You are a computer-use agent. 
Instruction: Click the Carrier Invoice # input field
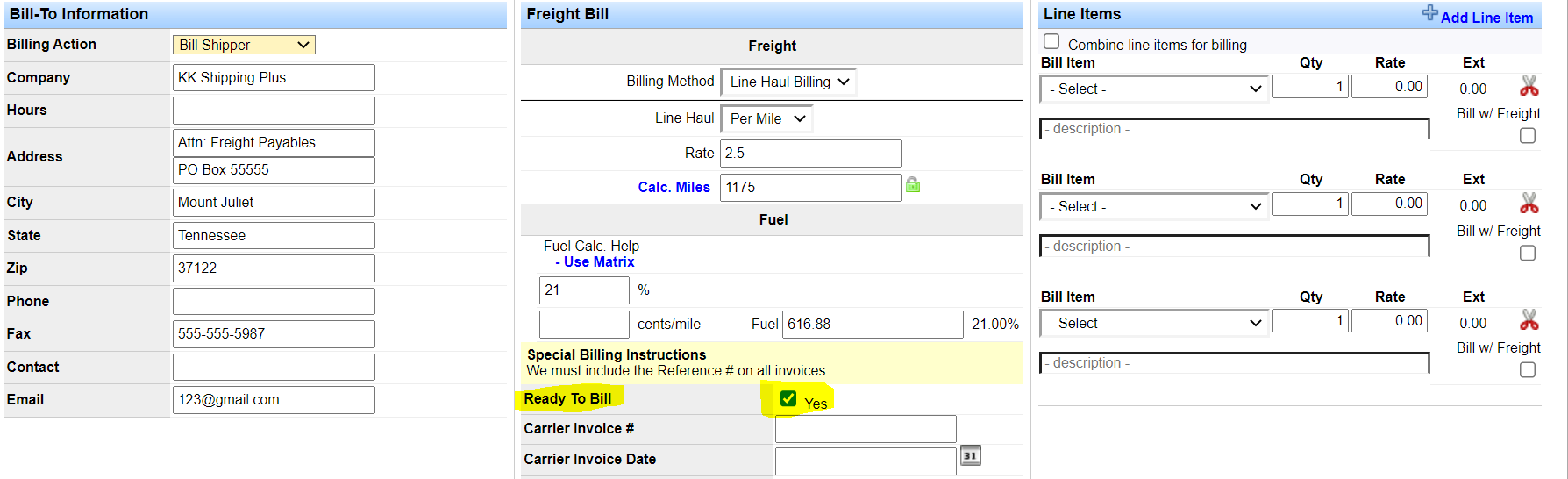pyautogui.click(x=866, y=429)
